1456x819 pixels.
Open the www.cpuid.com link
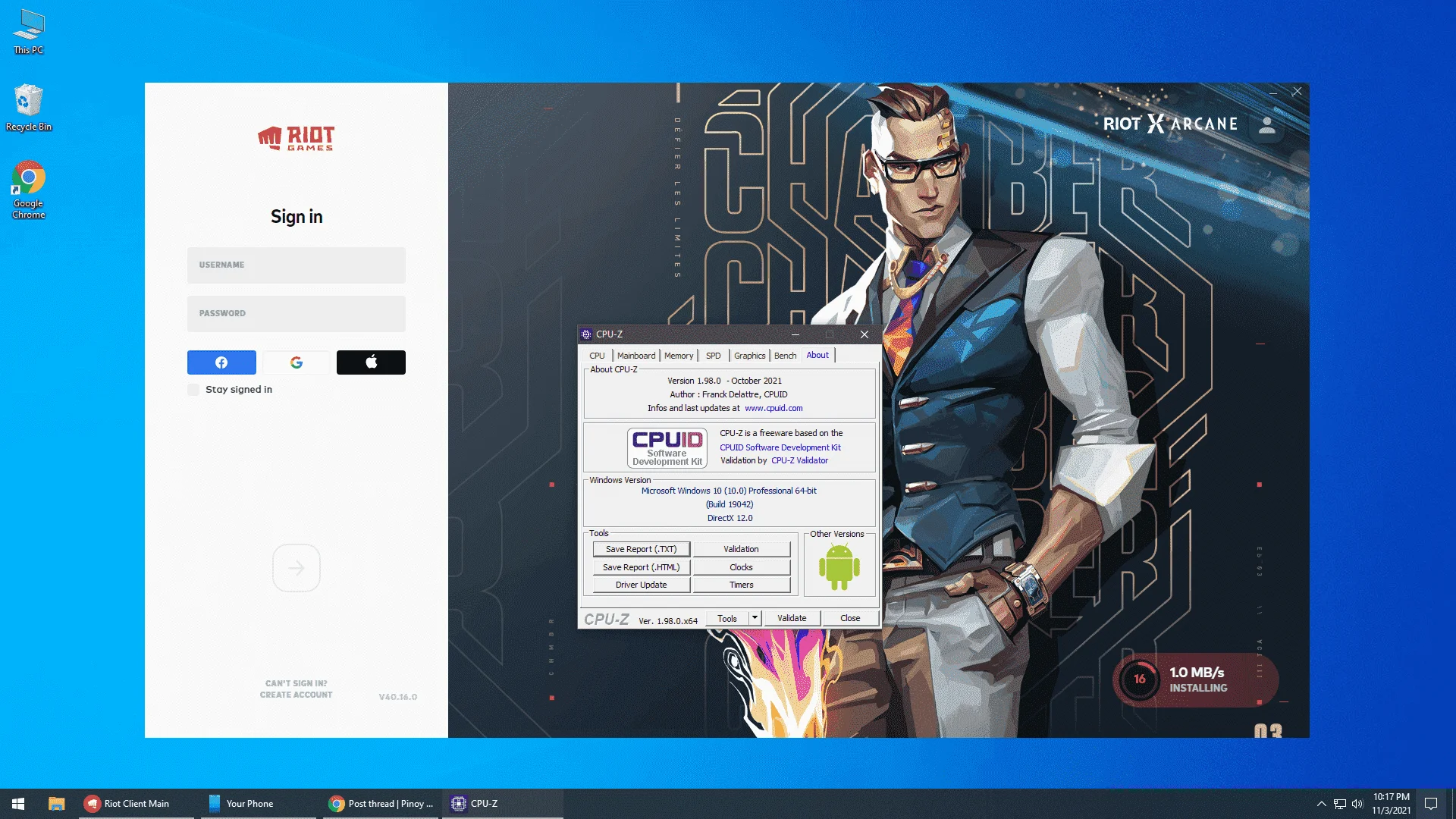773,408
